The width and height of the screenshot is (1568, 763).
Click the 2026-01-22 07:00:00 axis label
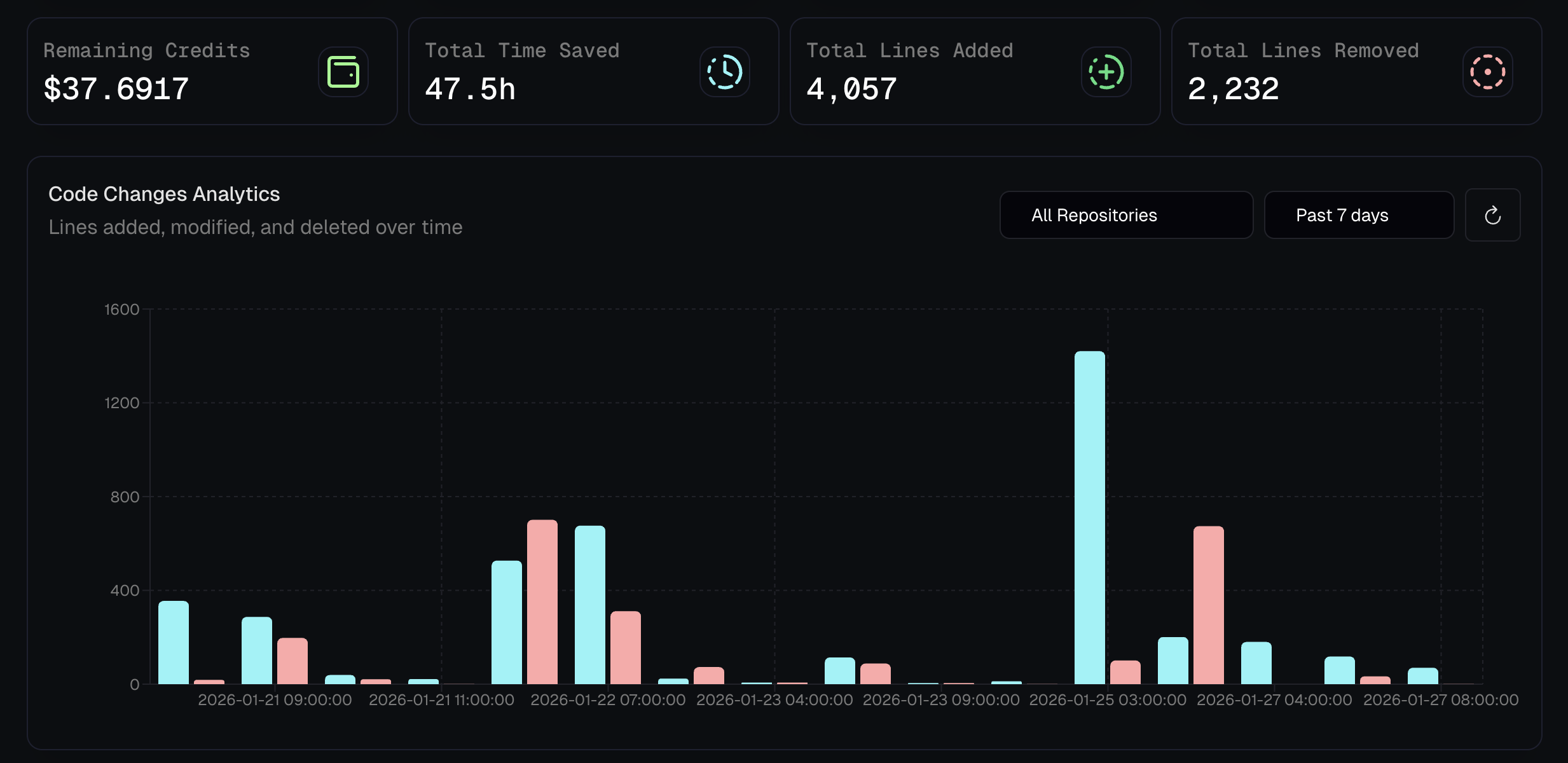pos(607,699)
